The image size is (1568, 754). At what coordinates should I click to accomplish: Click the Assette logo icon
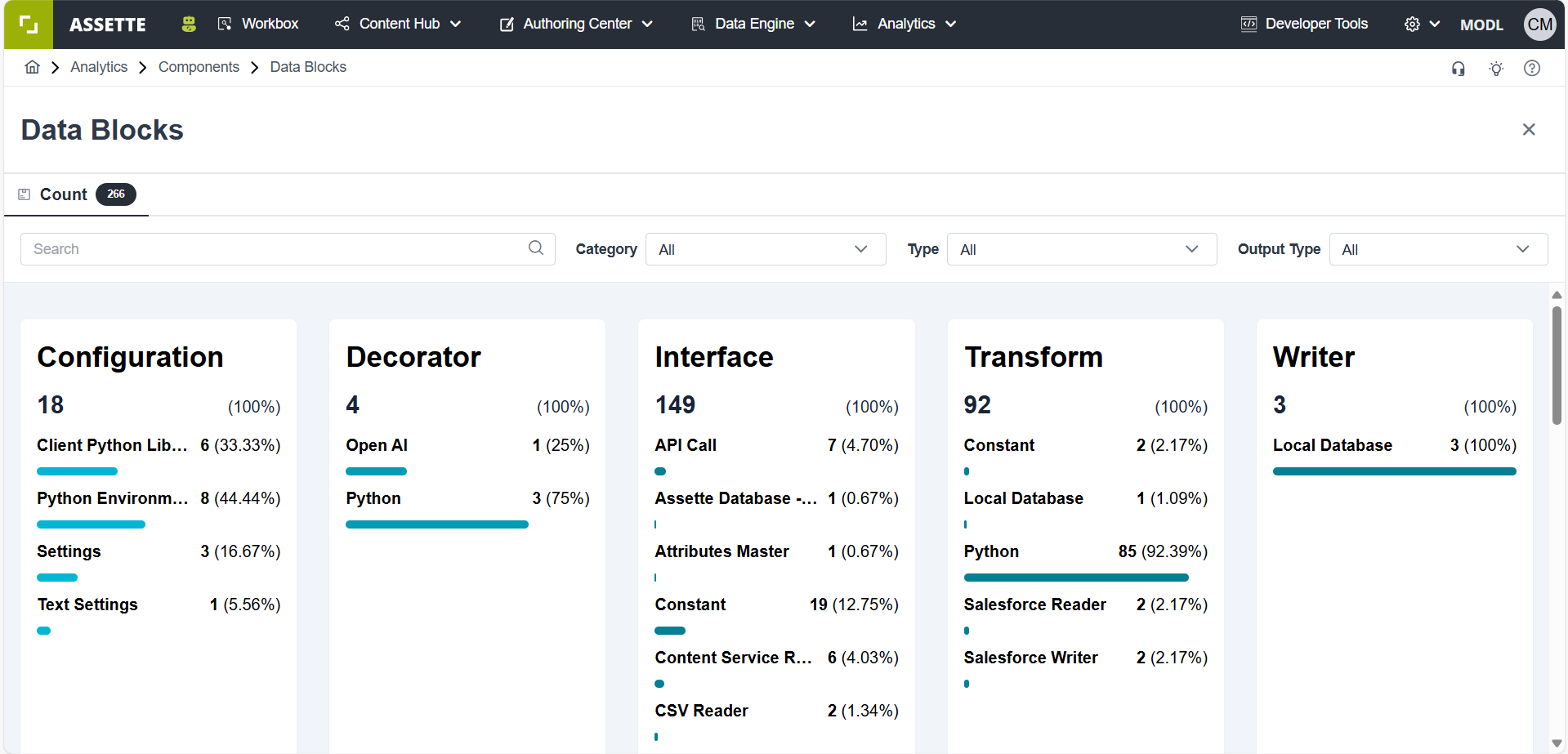tap(29, 25)
